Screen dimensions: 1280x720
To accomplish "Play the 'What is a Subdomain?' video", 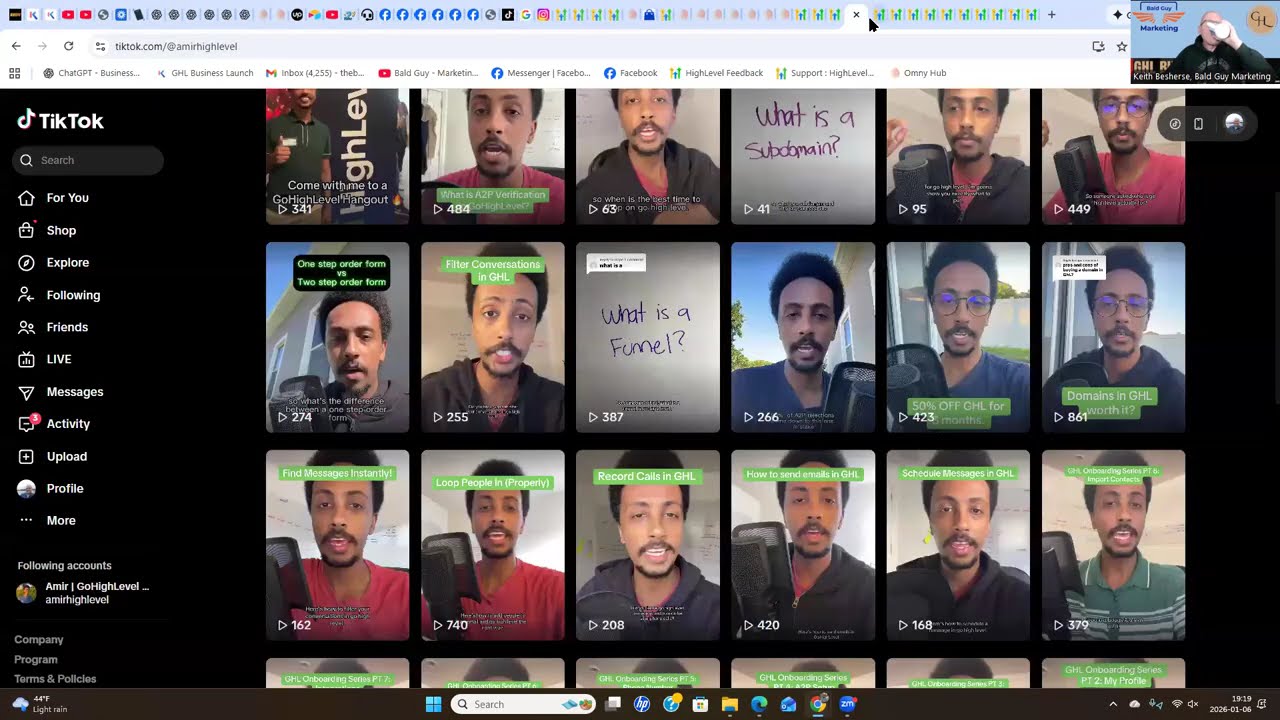I will coord(803,156).
